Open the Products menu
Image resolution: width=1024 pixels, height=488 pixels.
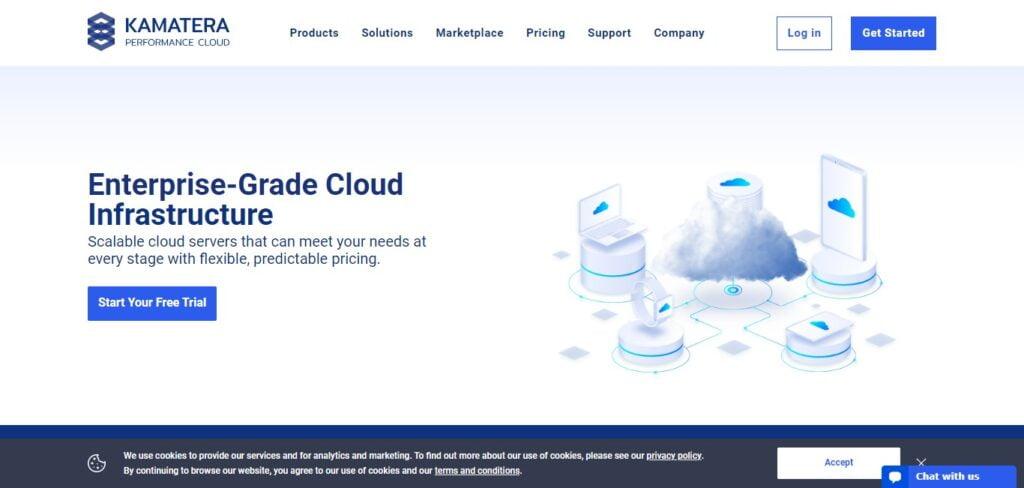[314, 33]
